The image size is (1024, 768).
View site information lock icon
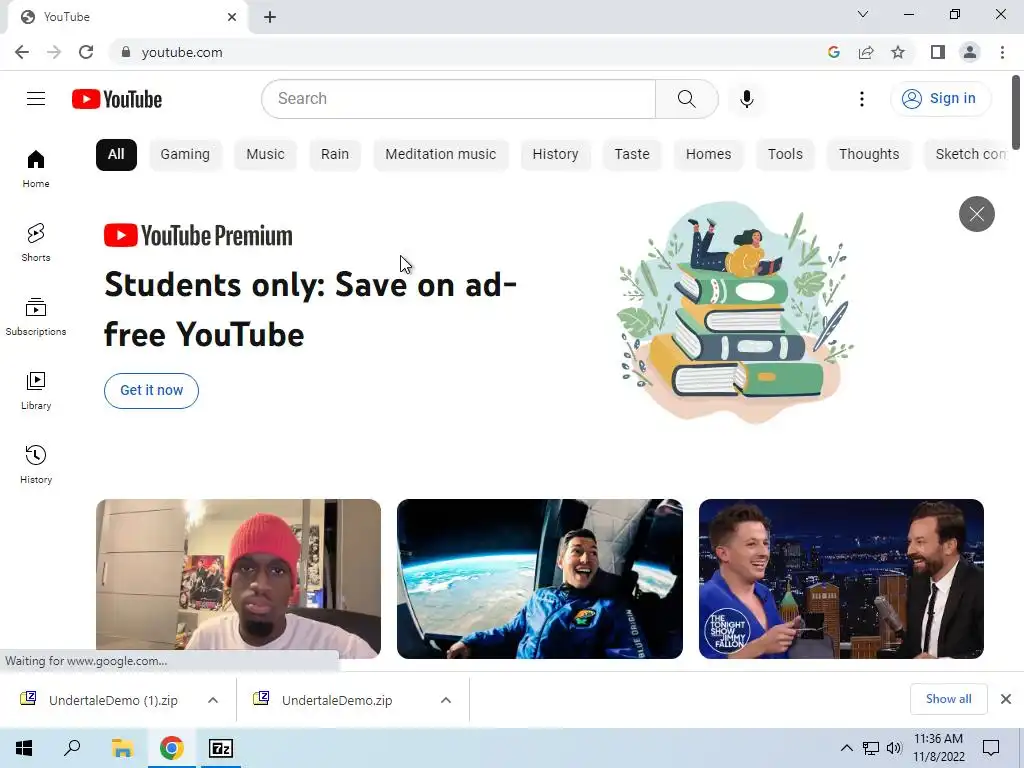[125, 52]
